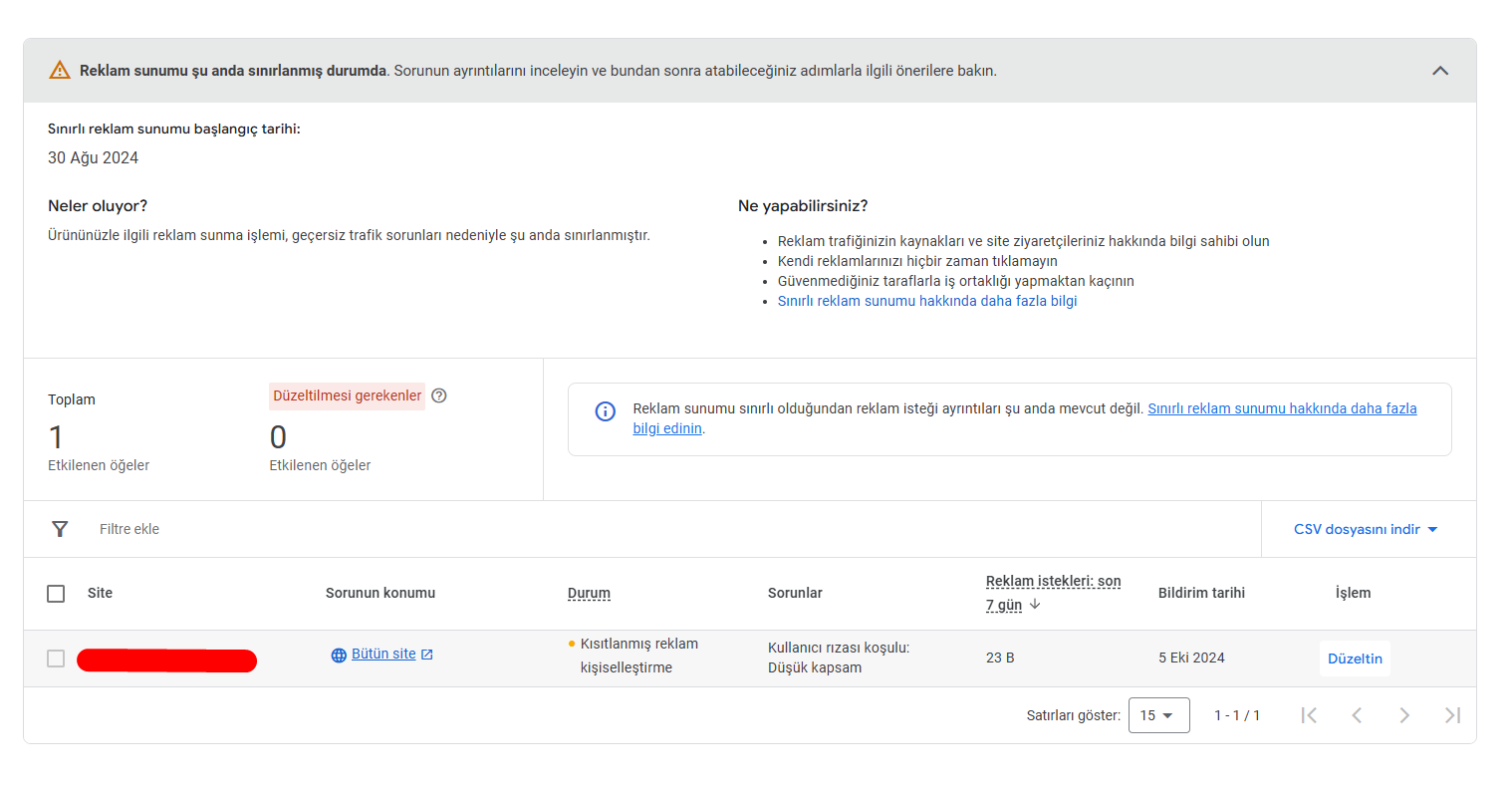
Task: Tick the select-all checkbox in table header
Action: coord(56,594)
